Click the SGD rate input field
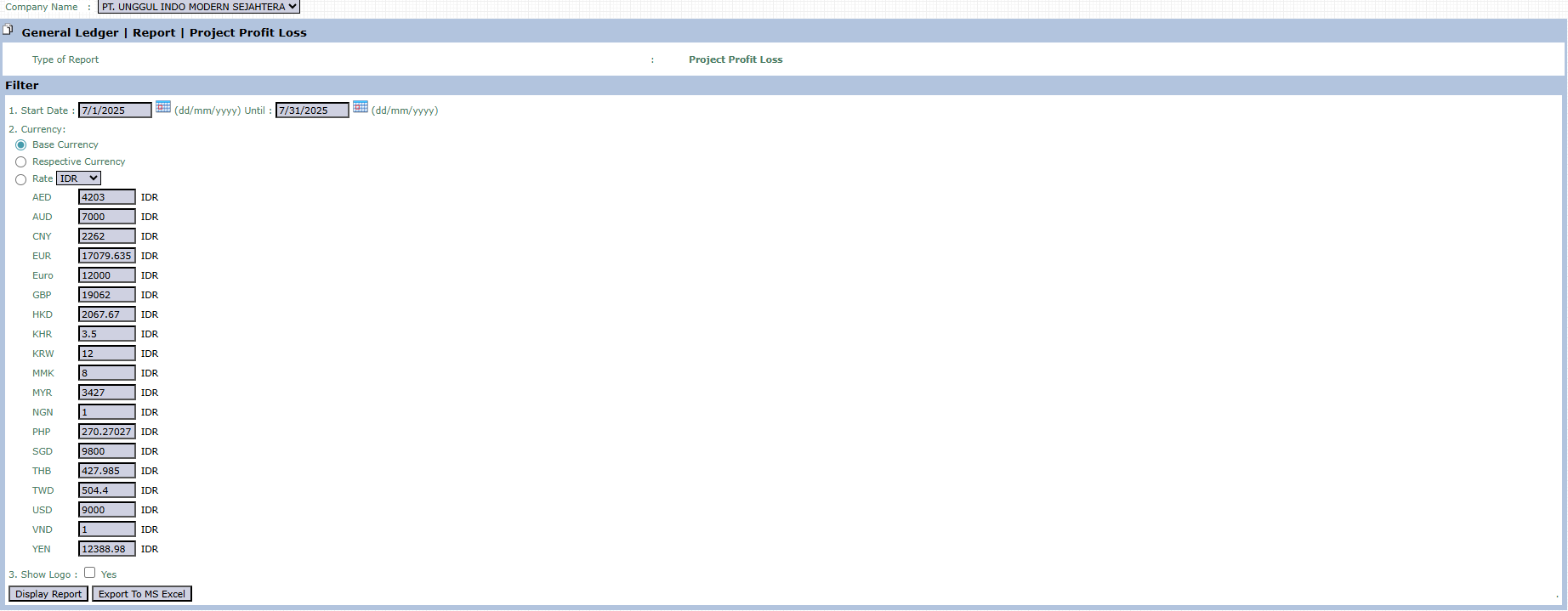 107,451
